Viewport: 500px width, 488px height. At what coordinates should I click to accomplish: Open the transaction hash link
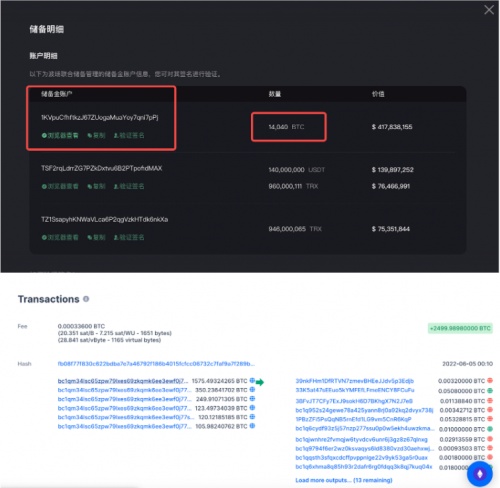(156, 364)
